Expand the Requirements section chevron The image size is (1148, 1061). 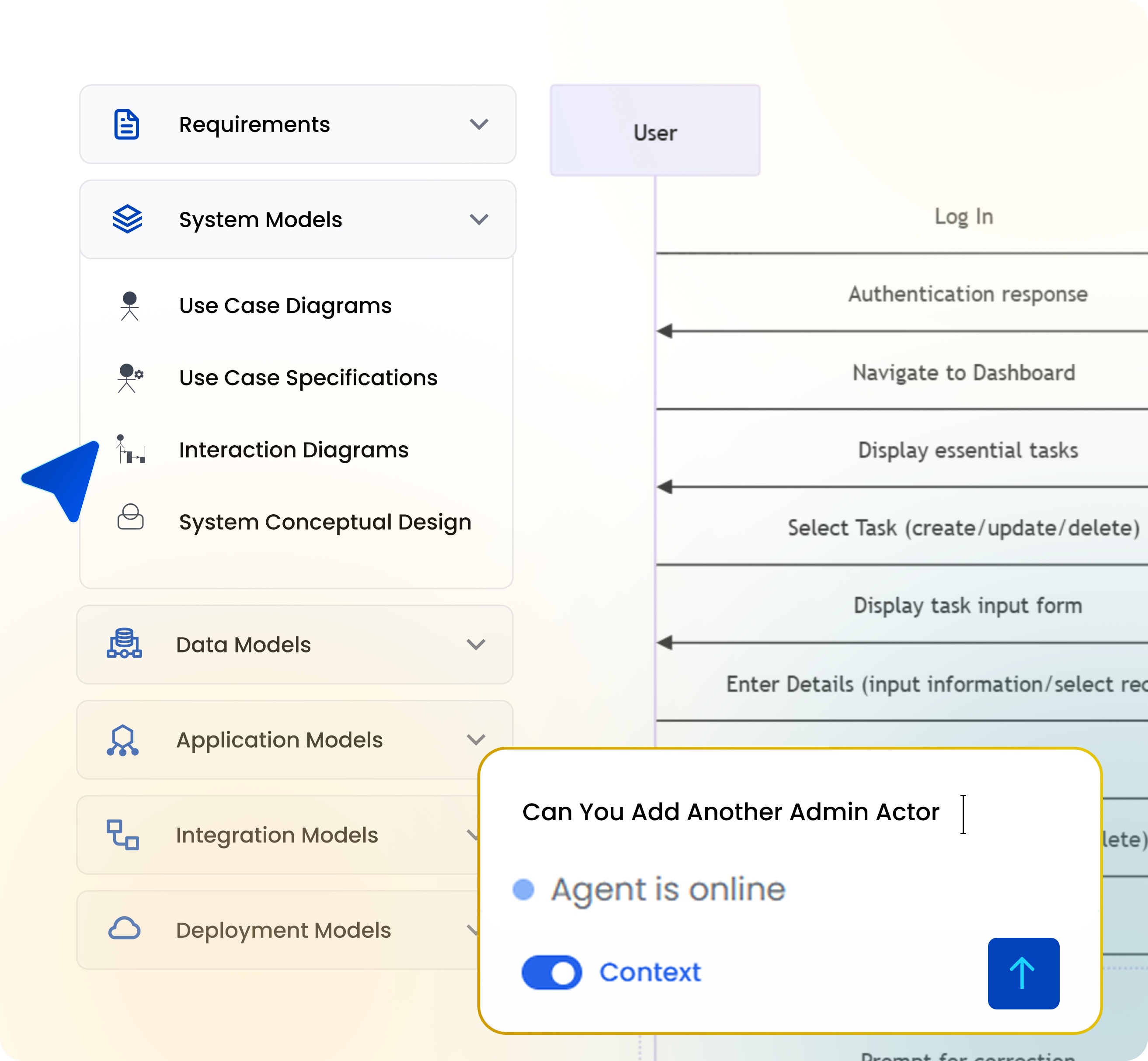click(479, 124)
